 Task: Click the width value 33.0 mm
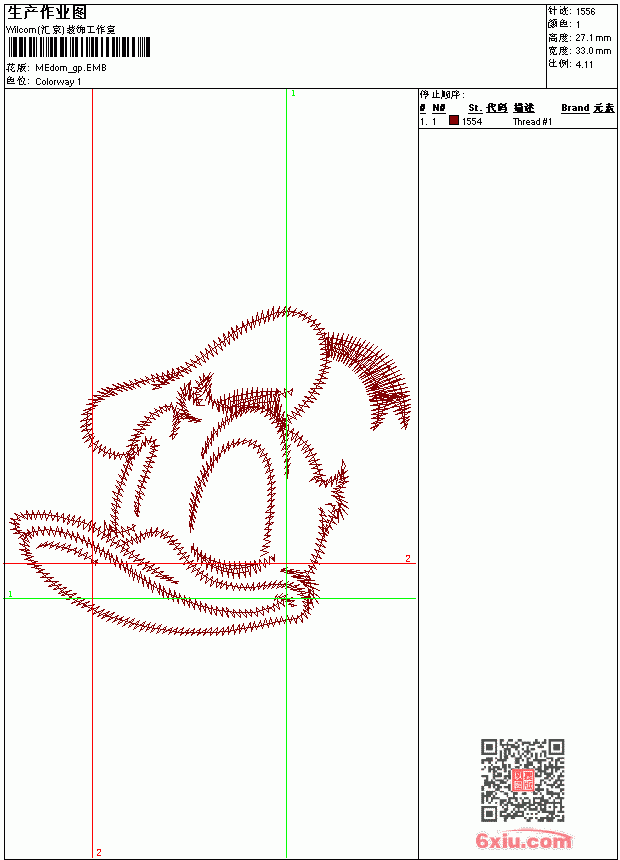(593, 51)
